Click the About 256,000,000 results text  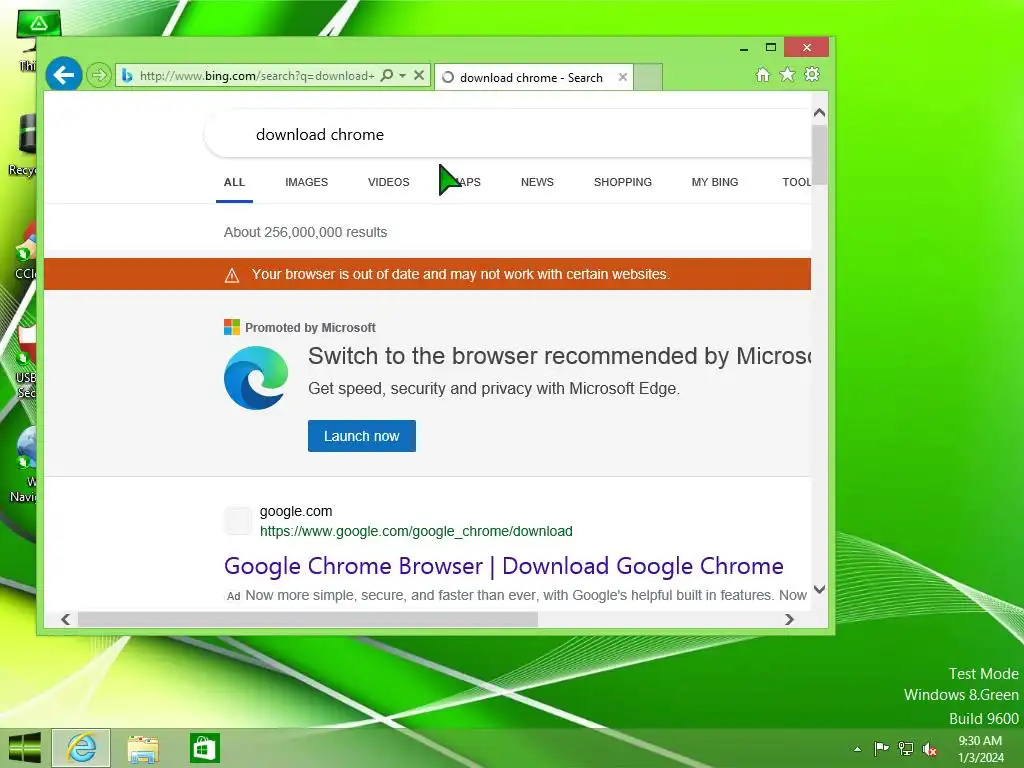[x=305, y=232]
